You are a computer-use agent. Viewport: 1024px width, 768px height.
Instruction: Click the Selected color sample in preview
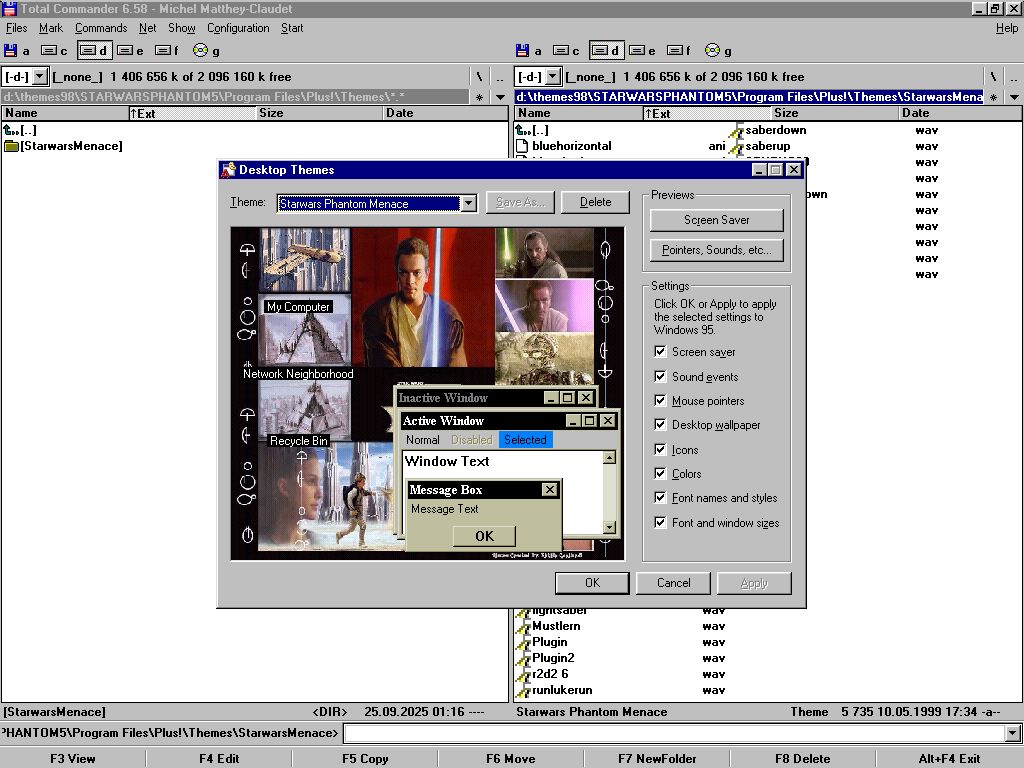(x=525, y=440)
